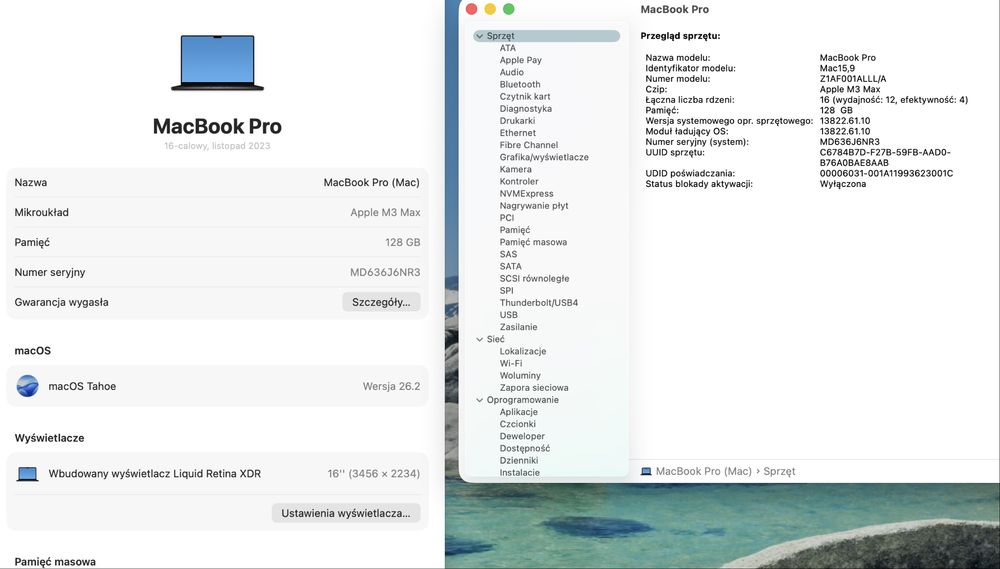Select Kontroler in the sidebar
The image size is (1000, 569).
pyautogui.click(x=519, y=181)
